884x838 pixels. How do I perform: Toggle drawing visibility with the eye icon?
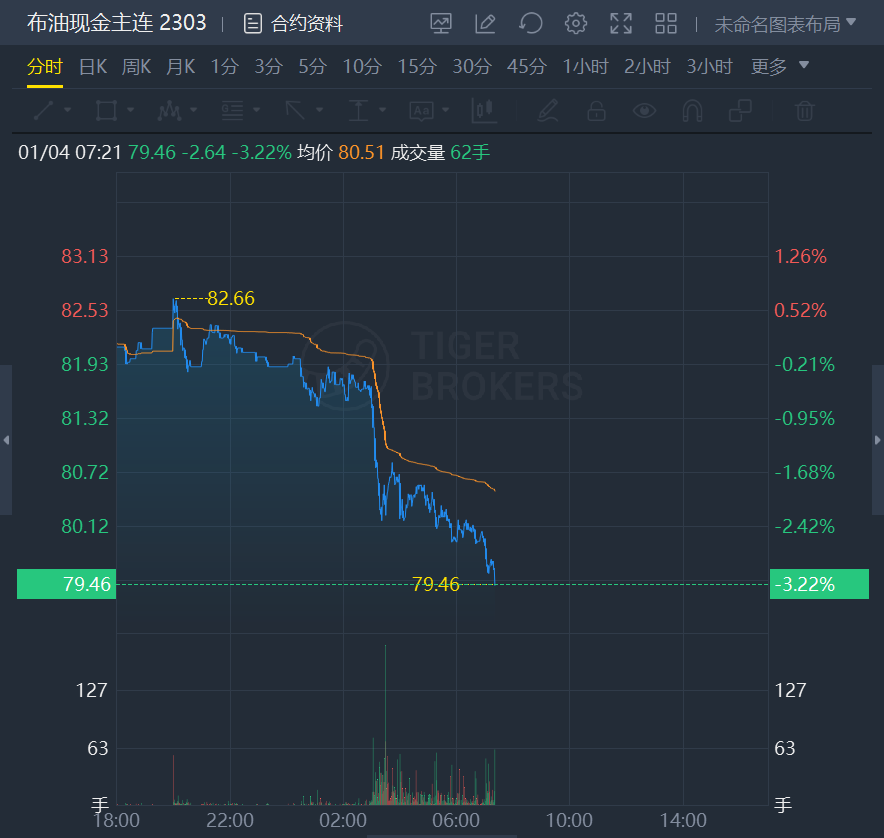[x=645, y=110]
